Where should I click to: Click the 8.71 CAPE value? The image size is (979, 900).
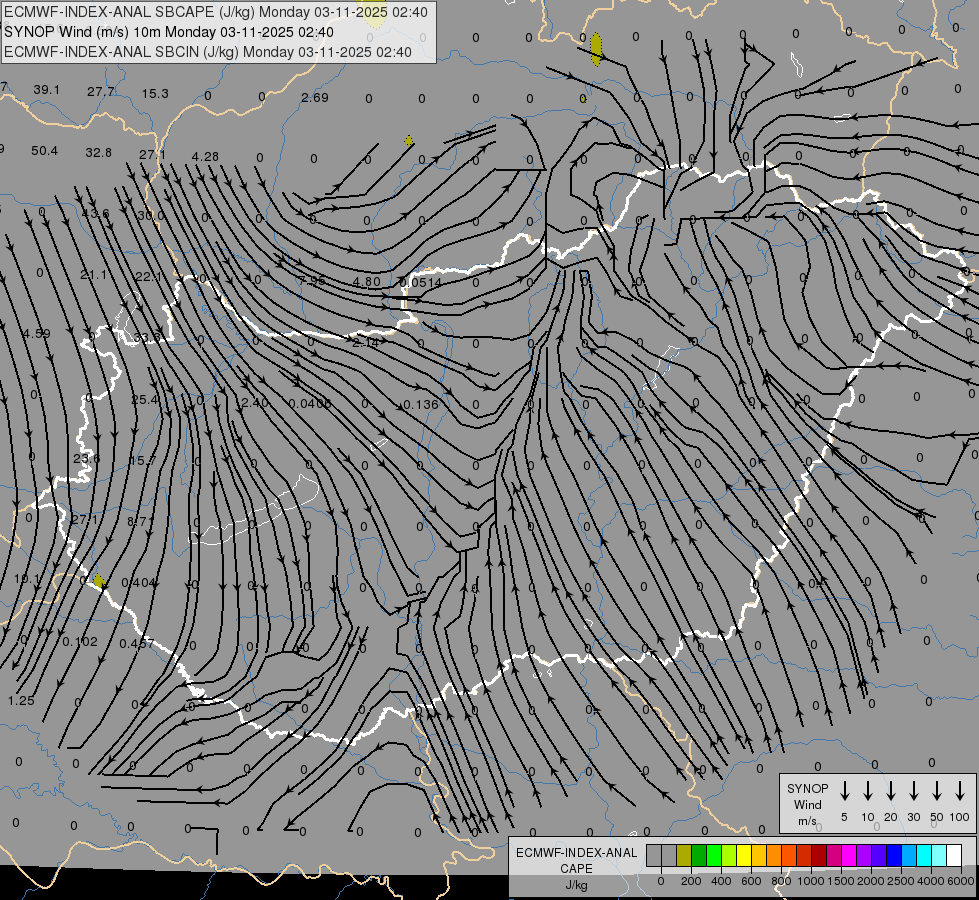[140, 522]
